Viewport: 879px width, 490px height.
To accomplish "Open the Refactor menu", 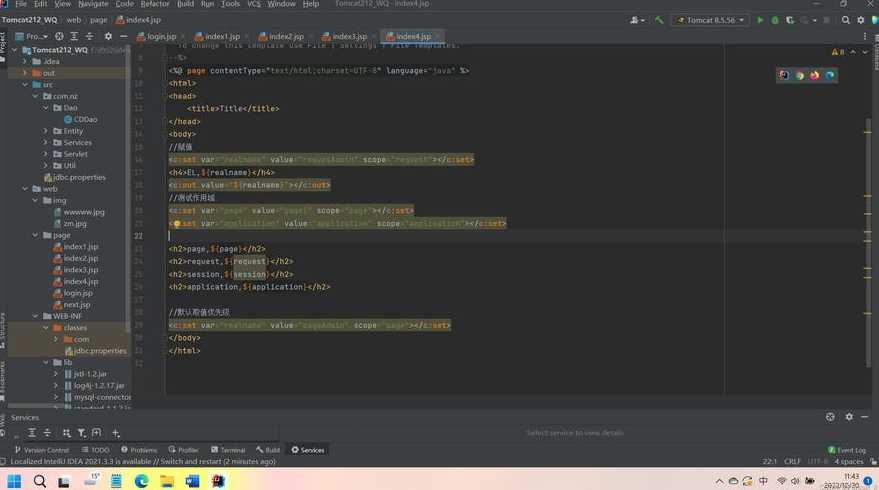I will point(155,4).
